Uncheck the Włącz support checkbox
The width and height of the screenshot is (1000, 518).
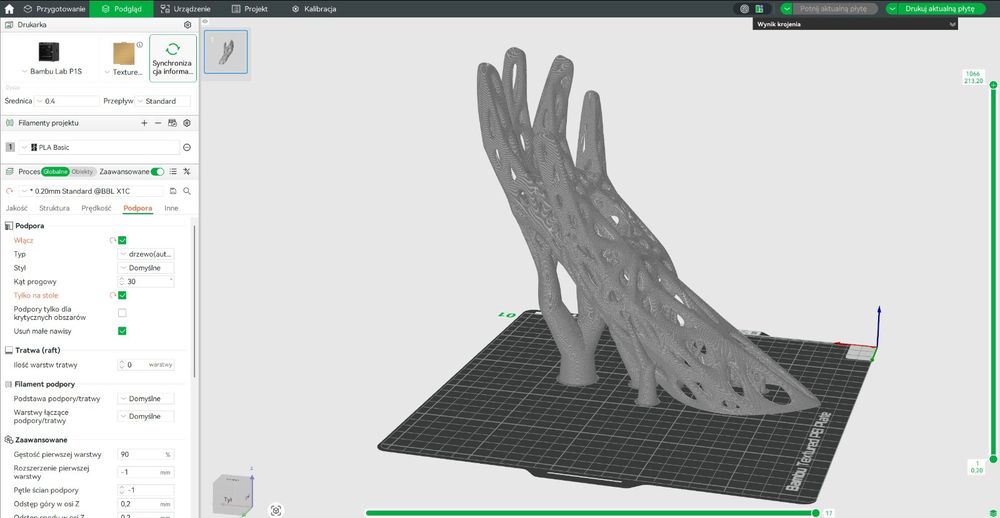pyautogui.click(x=122, y=240)
